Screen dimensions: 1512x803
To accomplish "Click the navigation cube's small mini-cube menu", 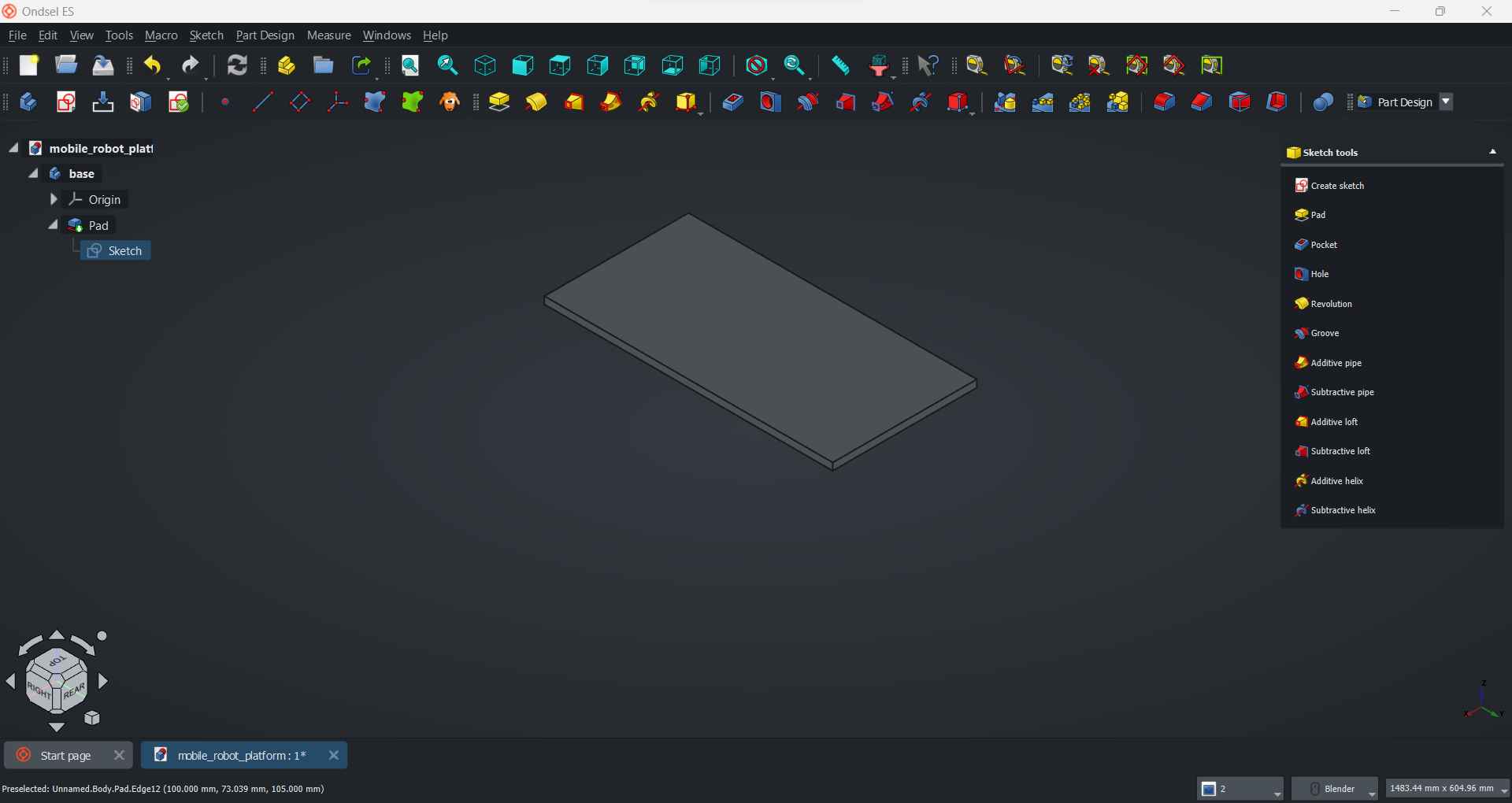I will coord(92,718).
